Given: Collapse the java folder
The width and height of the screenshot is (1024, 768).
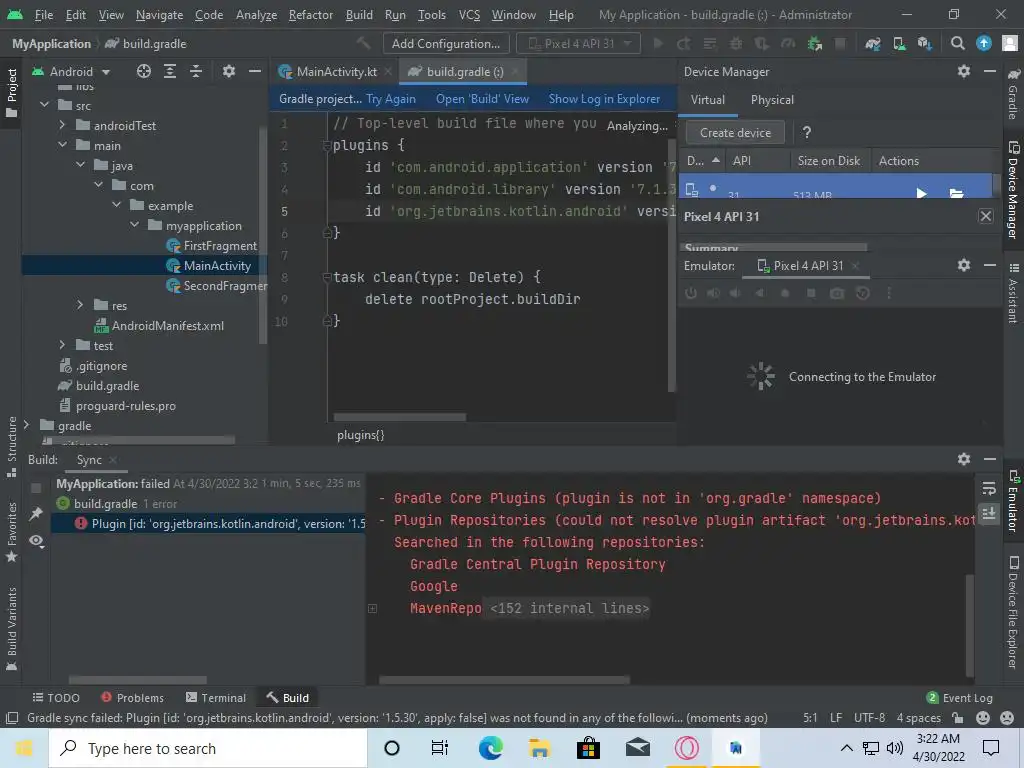Looking at the screenshot, I should (80, 165).
